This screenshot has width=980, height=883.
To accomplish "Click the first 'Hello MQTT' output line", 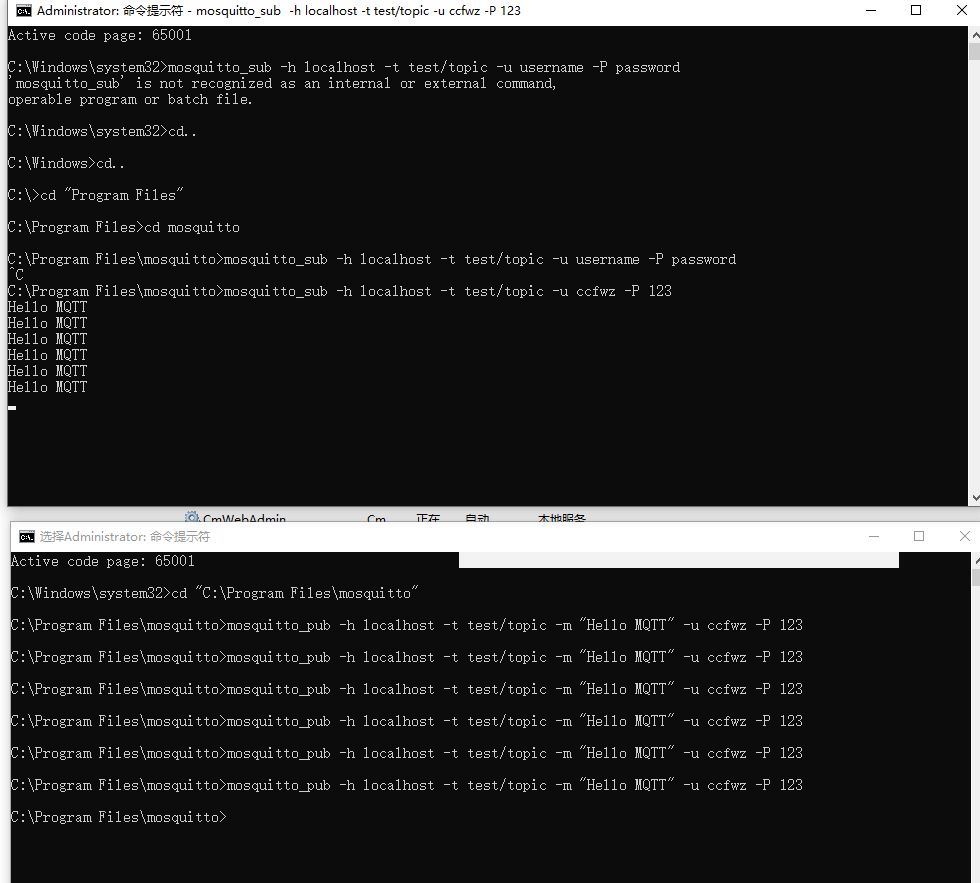I will tap(48, 307).
